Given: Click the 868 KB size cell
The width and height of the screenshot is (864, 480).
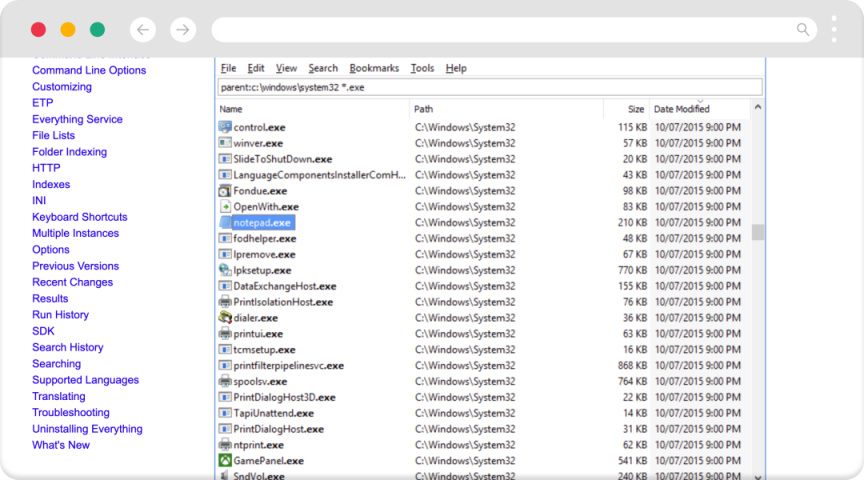Looking at the screenshot, I should [x=632, y=366].
